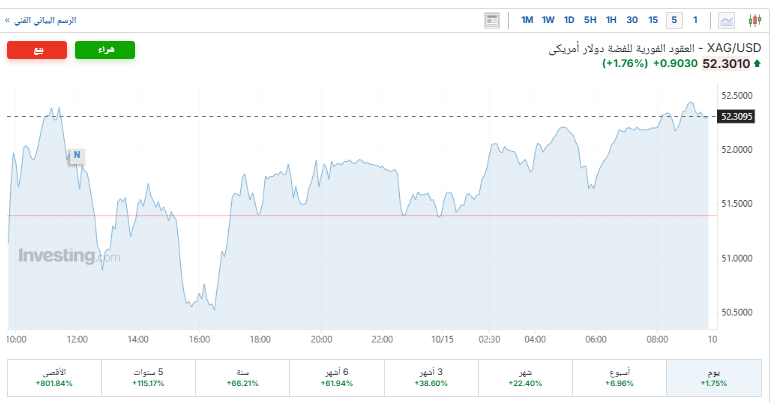Select the 1W chart interval

click(x=548, y=20)
